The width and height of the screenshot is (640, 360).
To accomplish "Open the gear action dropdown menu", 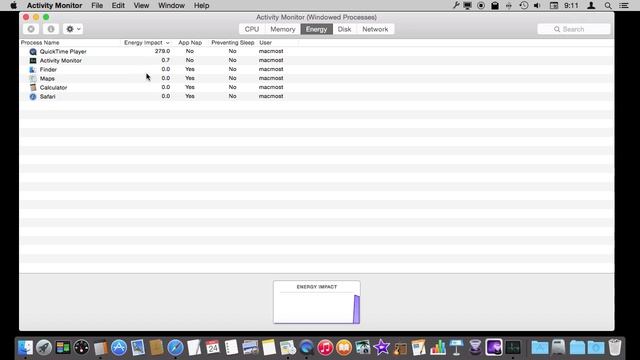I will [x=73, y=29].
